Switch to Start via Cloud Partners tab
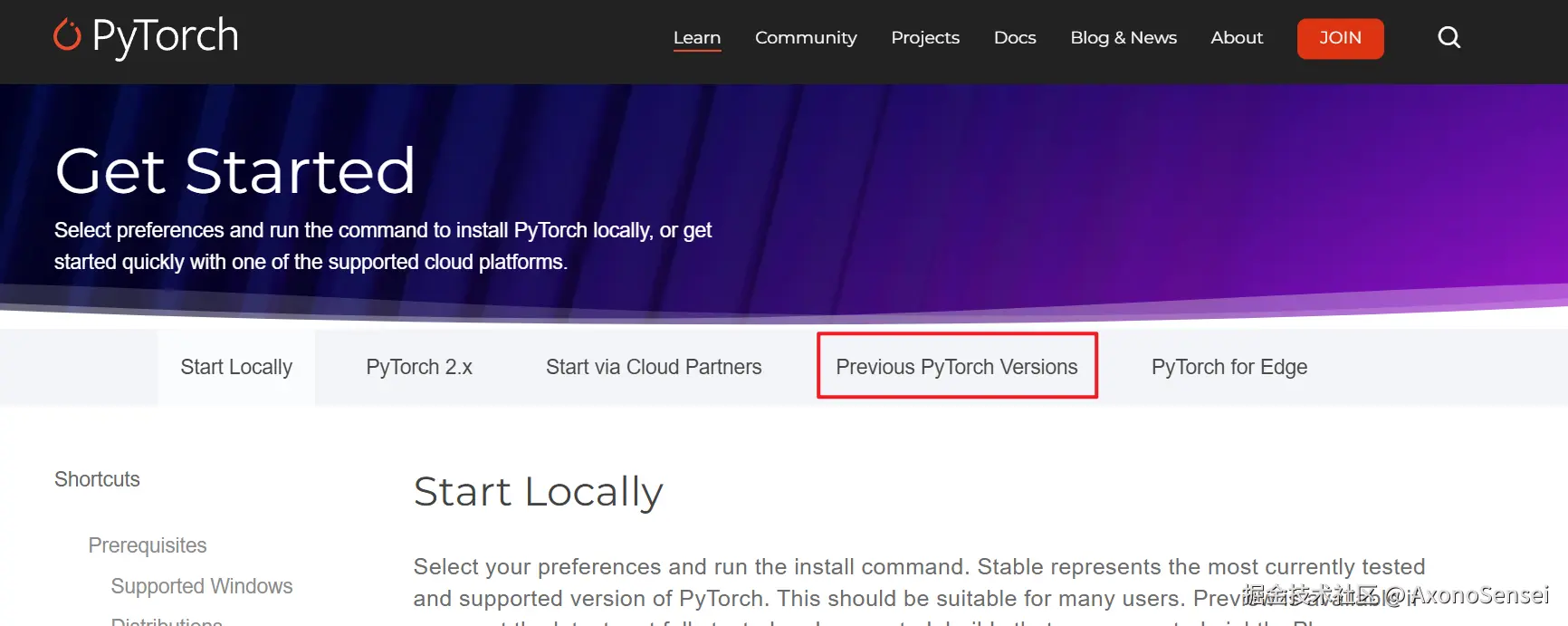The width and height of the screenshot is (1568, 626). point(654,367)
